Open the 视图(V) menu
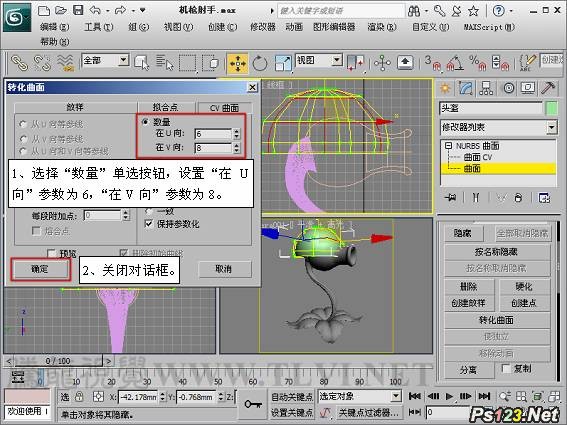This screenshot has width=567, height=425. point(178,27)
